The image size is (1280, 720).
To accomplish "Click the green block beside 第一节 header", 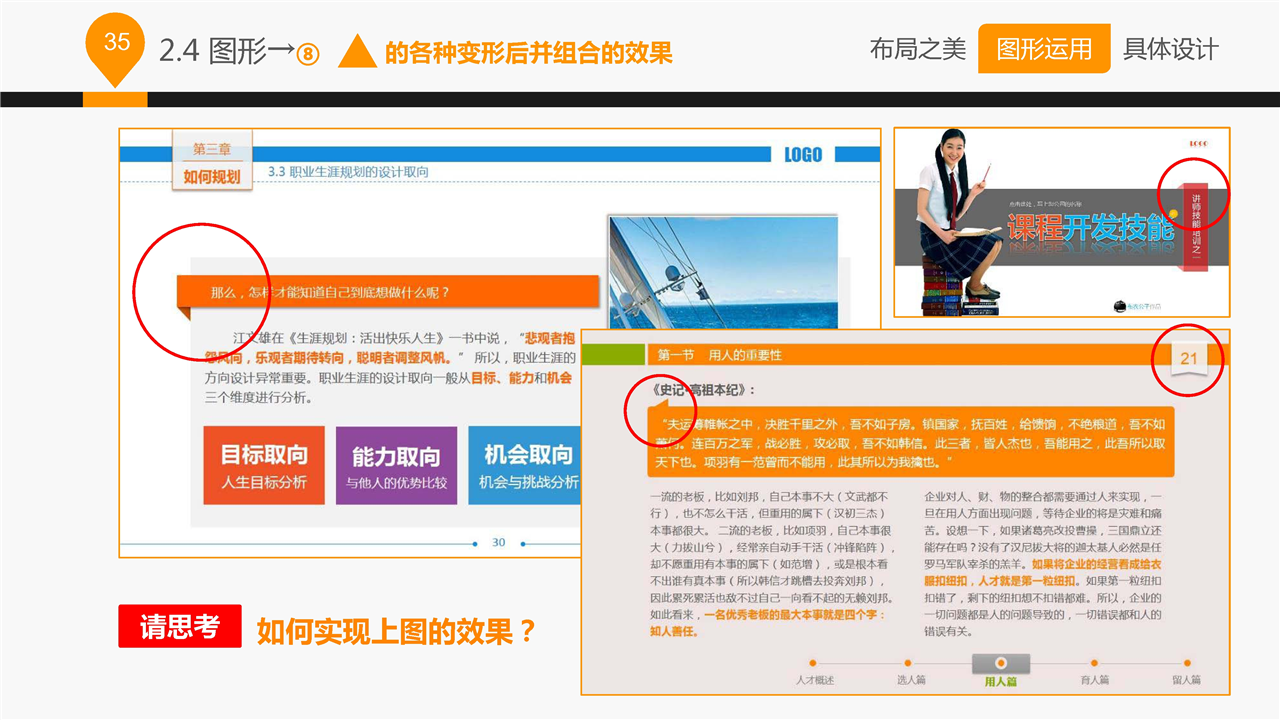I will pos(613,355).
